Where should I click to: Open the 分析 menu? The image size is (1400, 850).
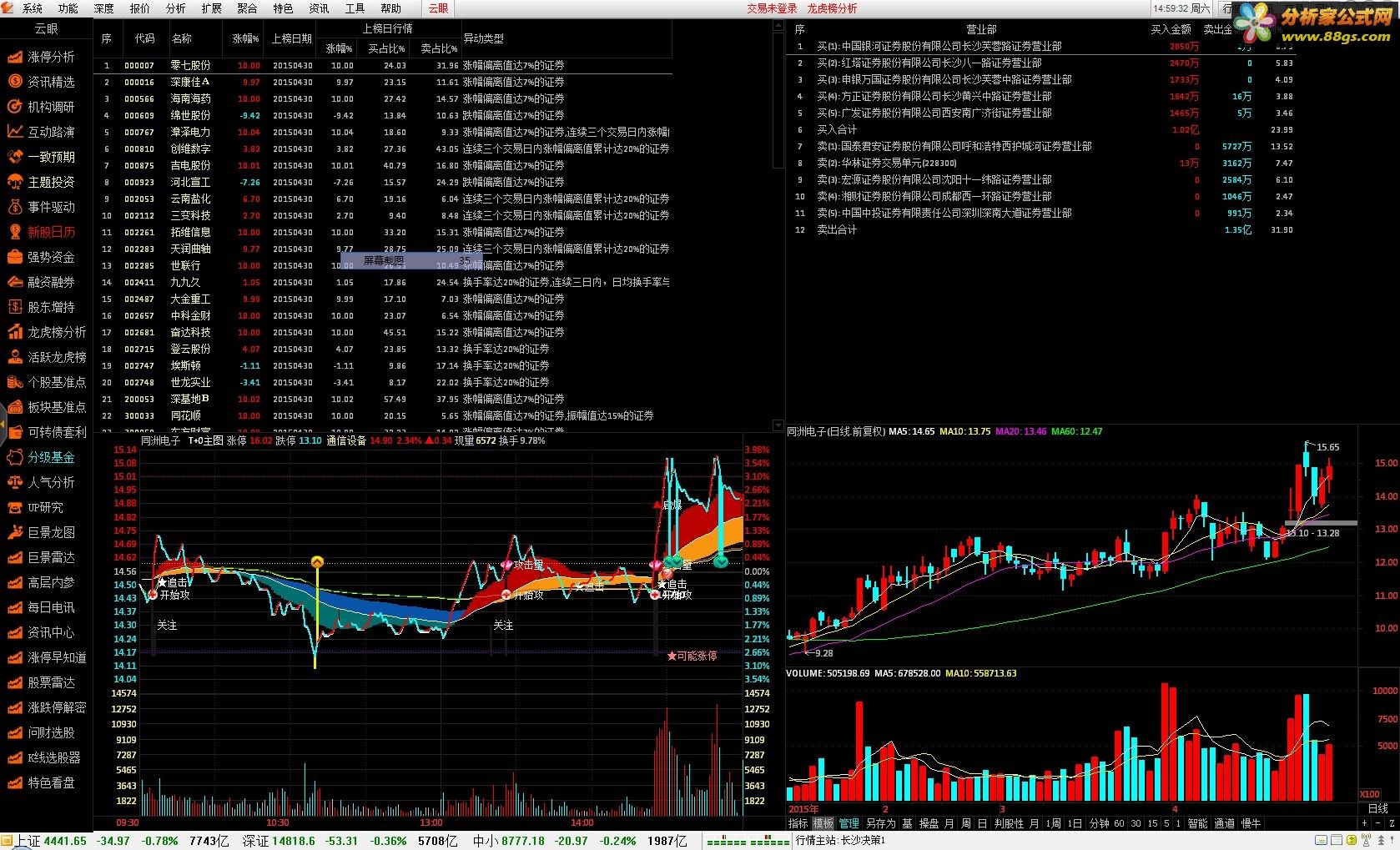coord(176,8)
